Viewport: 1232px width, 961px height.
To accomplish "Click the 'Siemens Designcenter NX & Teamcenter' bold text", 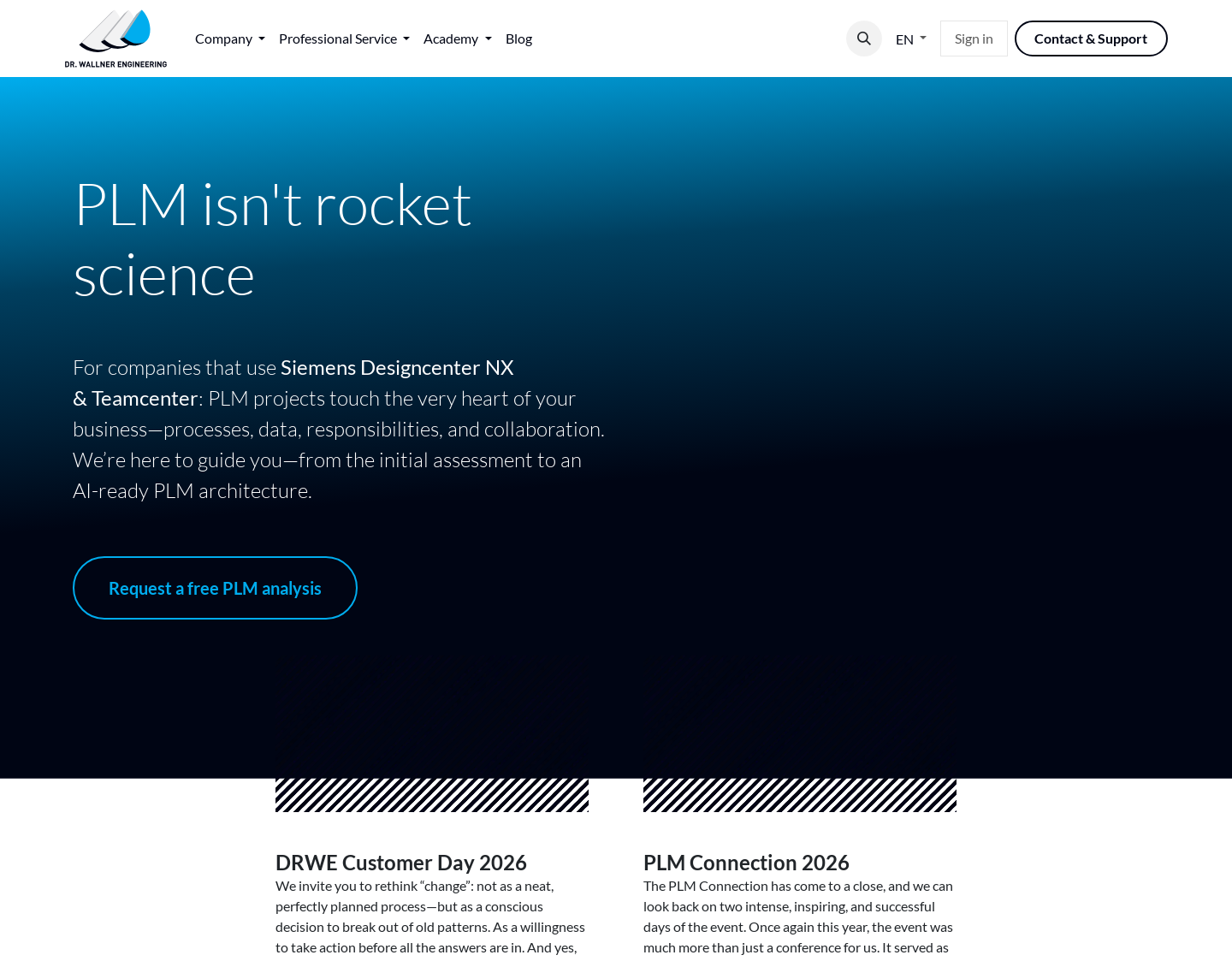I will (x=293, y=383).
